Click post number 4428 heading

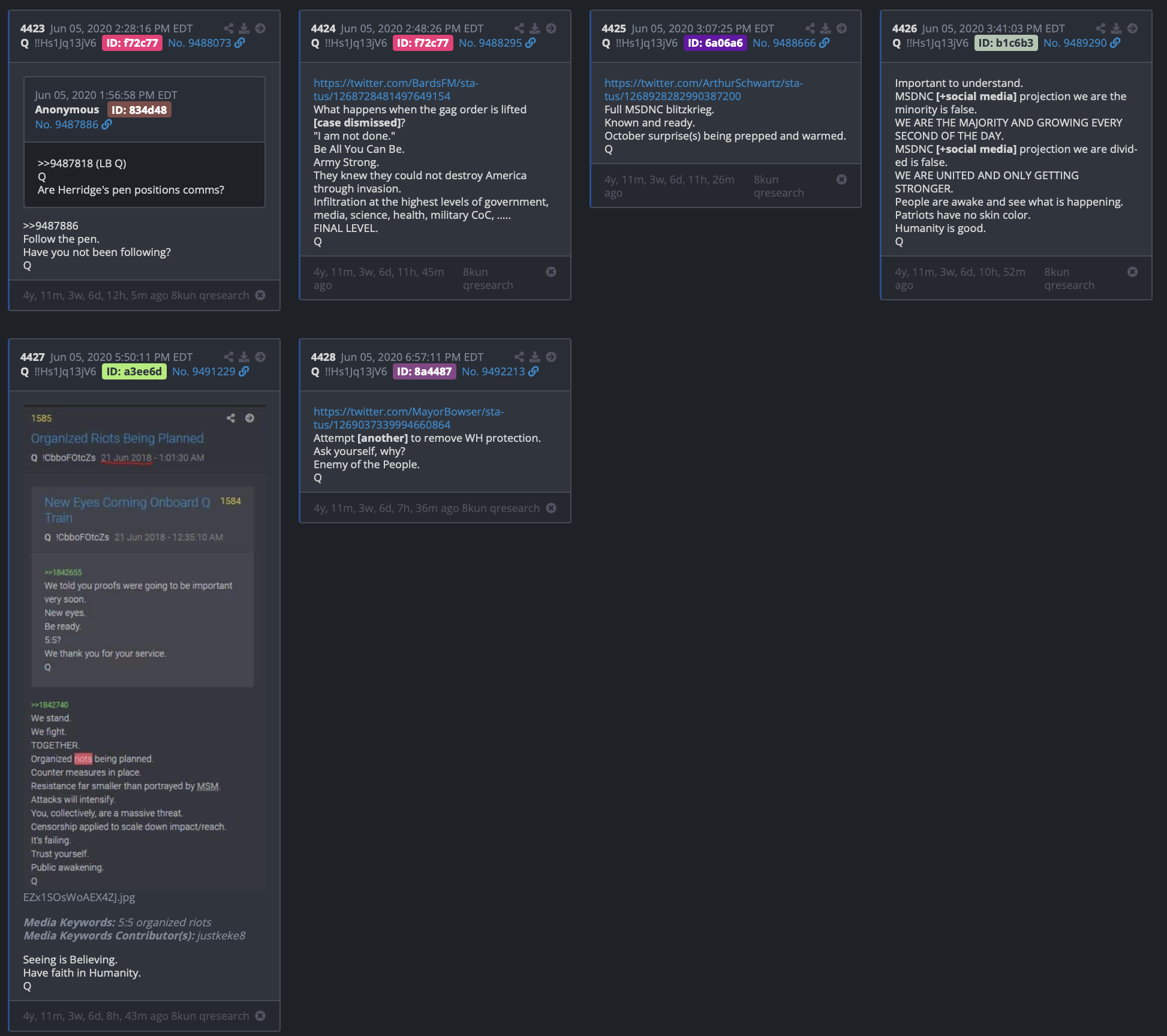click(x=323, y=357)
